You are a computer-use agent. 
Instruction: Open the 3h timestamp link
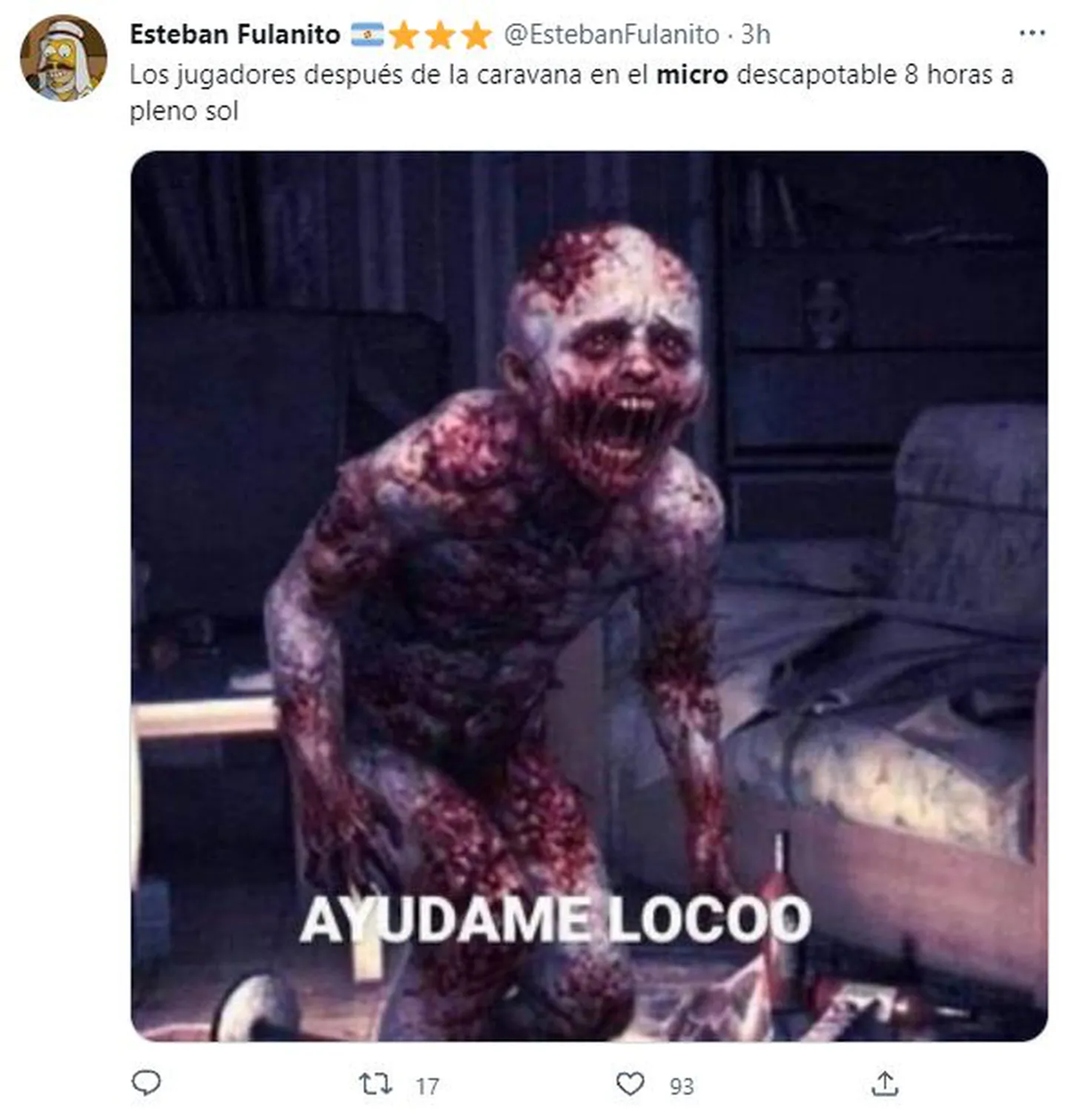tap(756, 35)
